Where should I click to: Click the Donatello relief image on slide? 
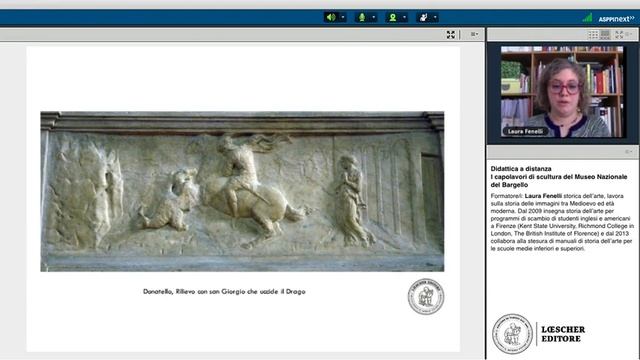242,191
